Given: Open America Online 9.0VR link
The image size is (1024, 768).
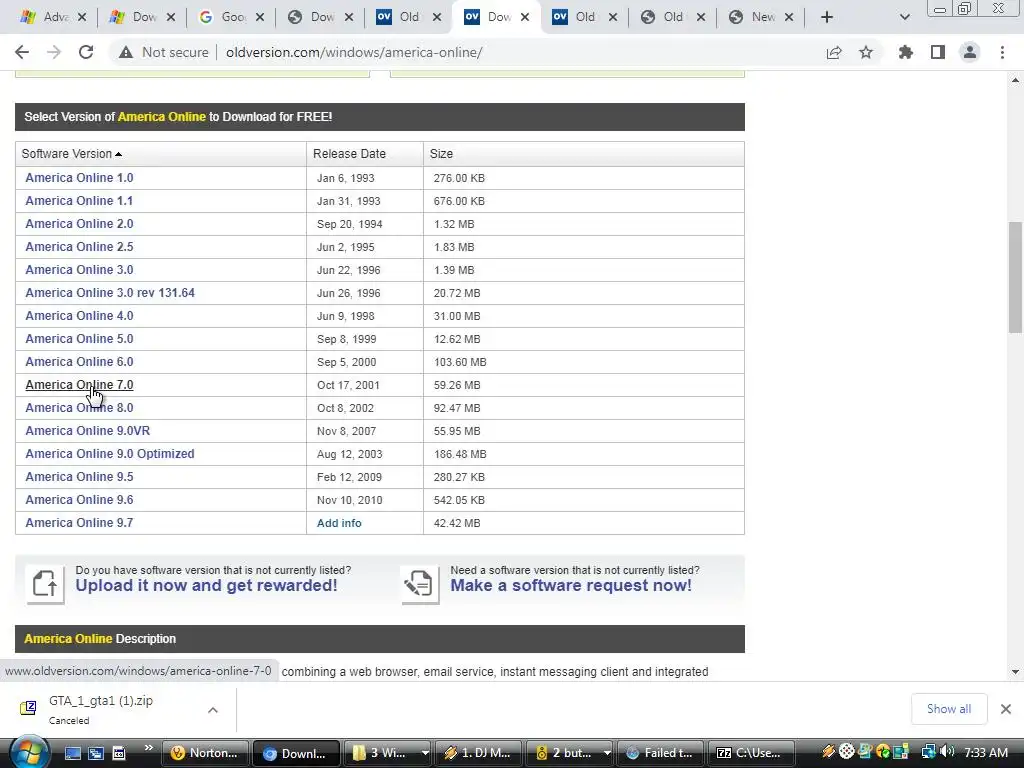Looking at the screenshot, I should coord(88,430).
